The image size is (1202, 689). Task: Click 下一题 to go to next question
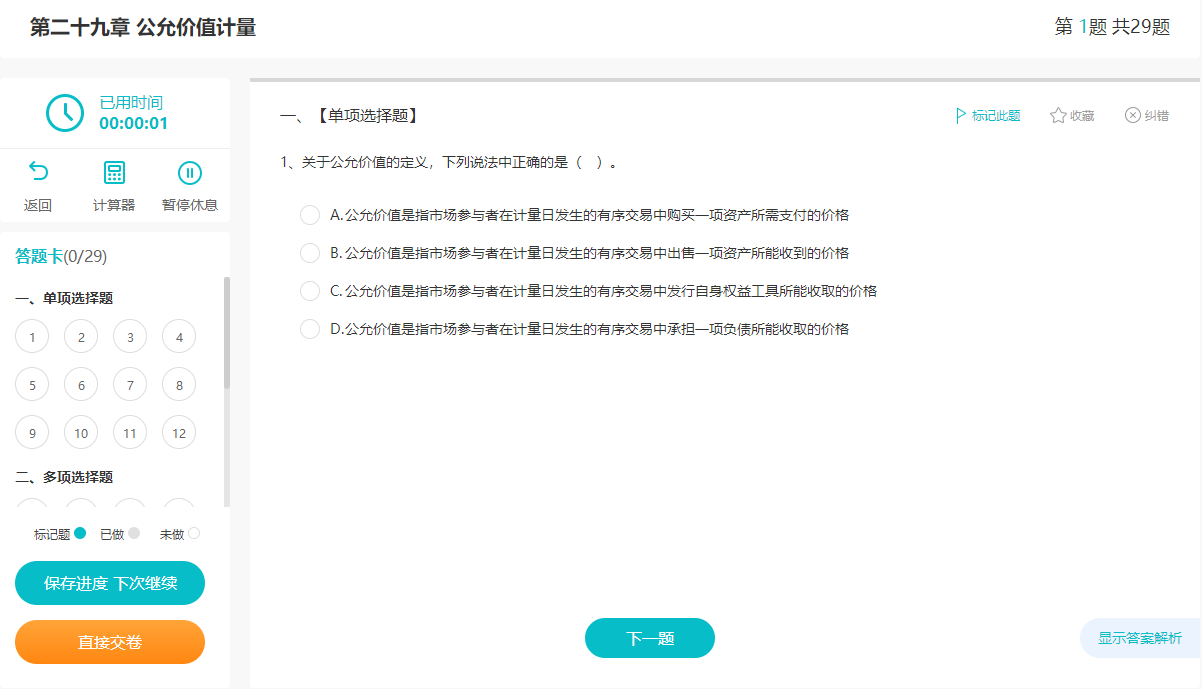pos(649,638)
